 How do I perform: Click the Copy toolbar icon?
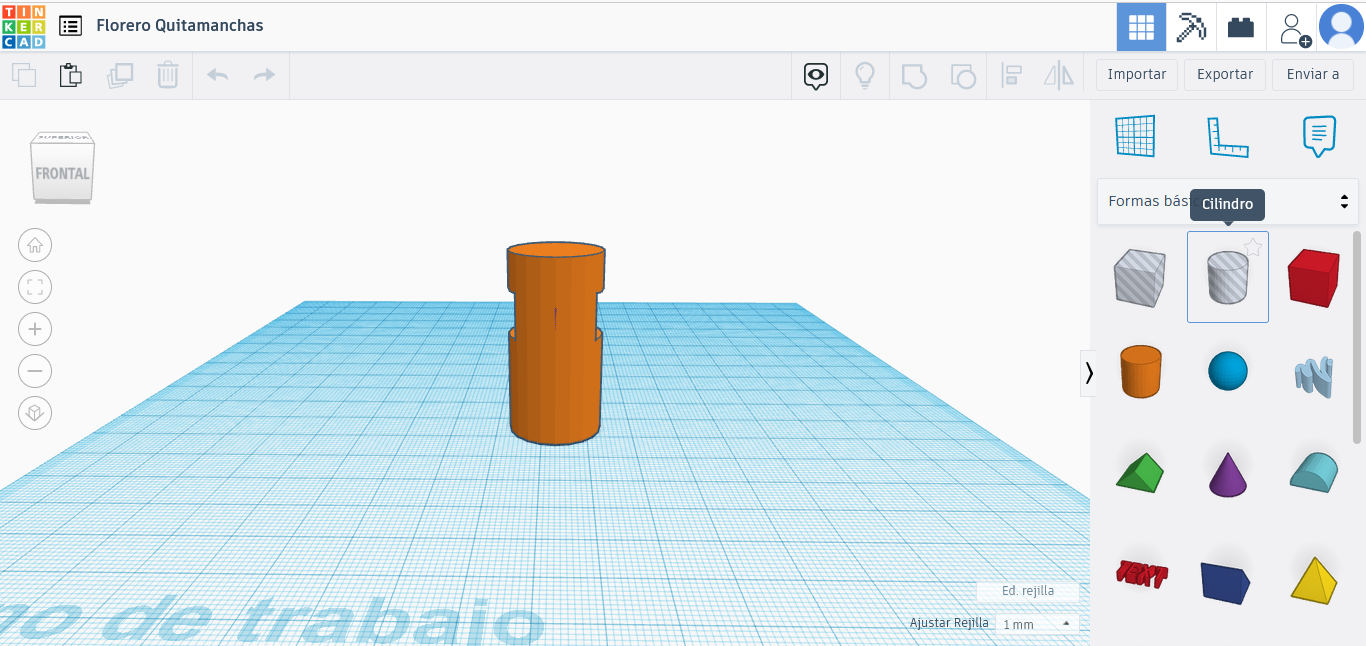(x=24, y=75)
